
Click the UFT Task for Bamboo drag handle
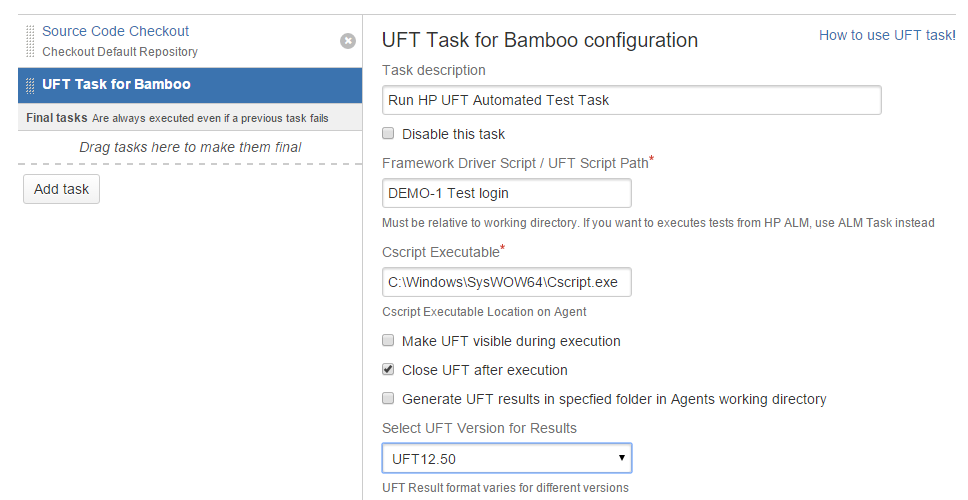click(x=31, y=85)
